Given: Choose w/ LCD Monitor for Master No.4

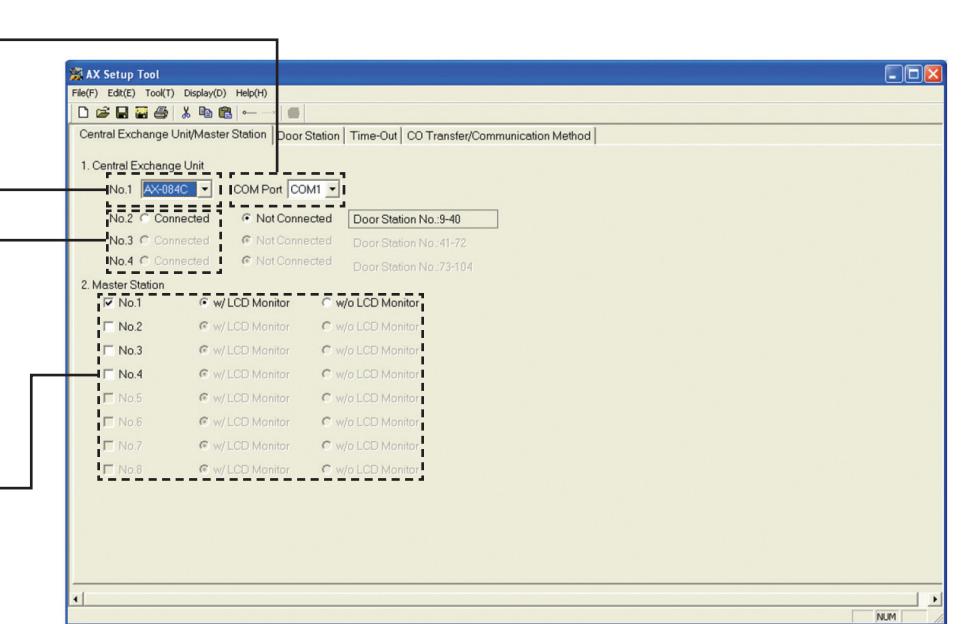Looking at the screenshot, I should 204,375.
